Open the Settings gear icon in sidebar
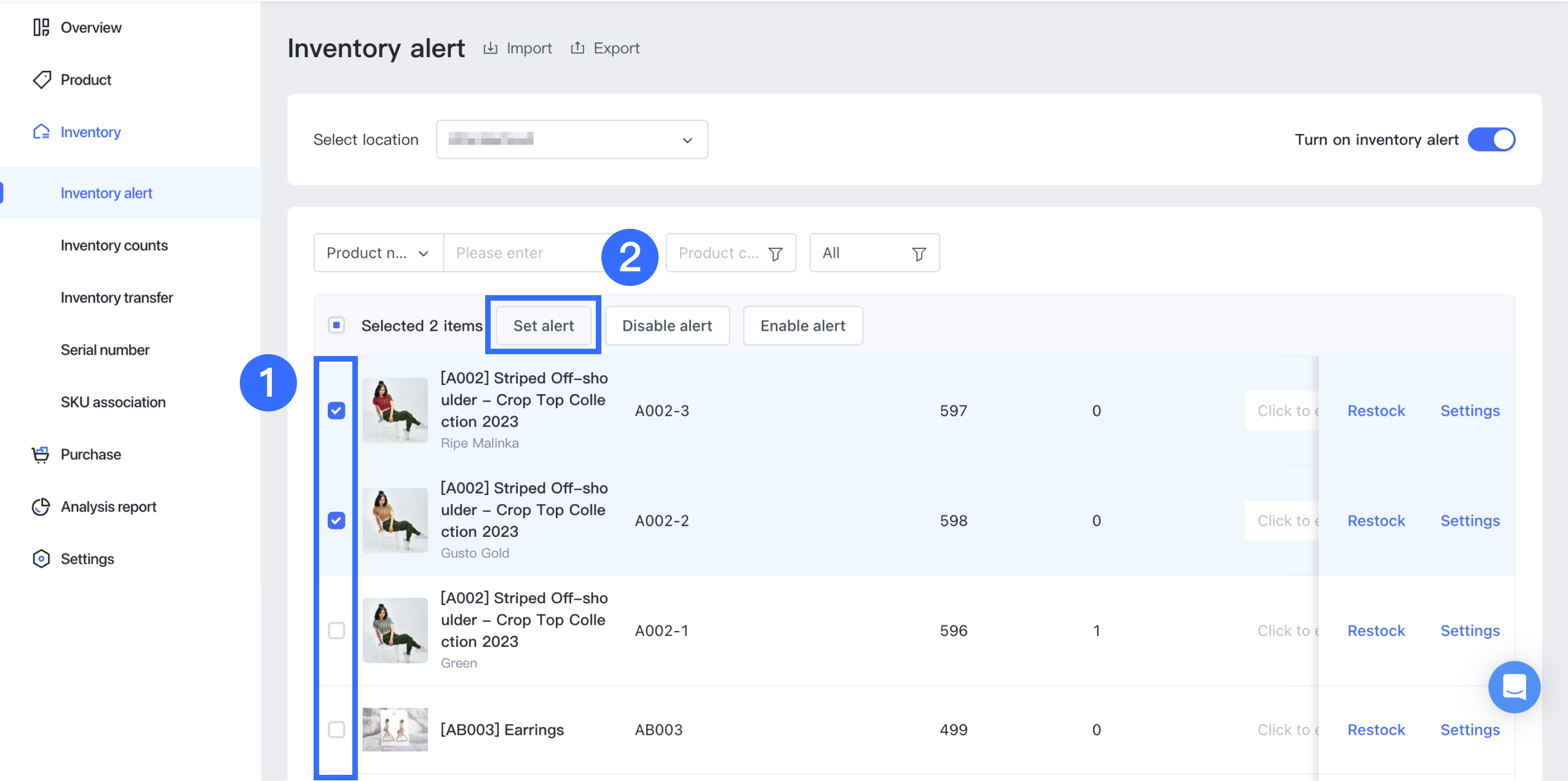 [x=41, y=559]
